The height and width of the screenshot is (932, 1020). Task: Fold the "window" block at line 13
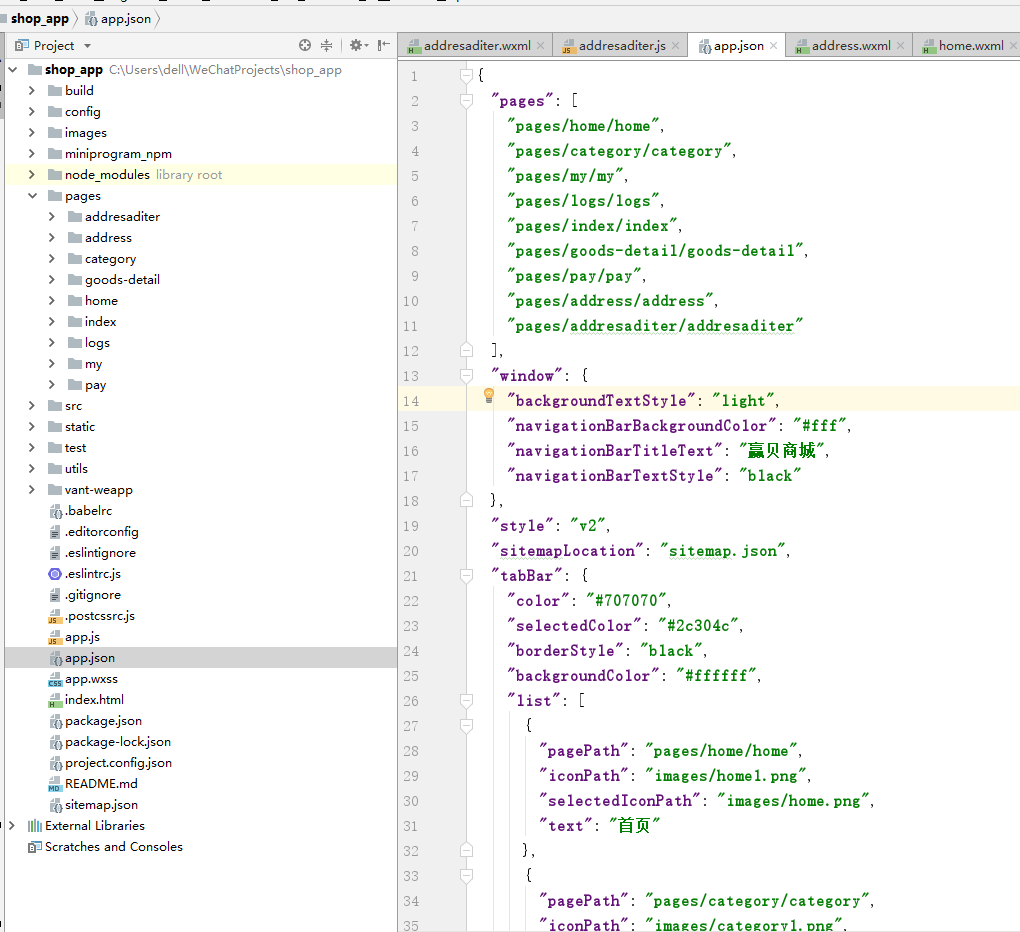pyautogui.click(x=466, y=376)
